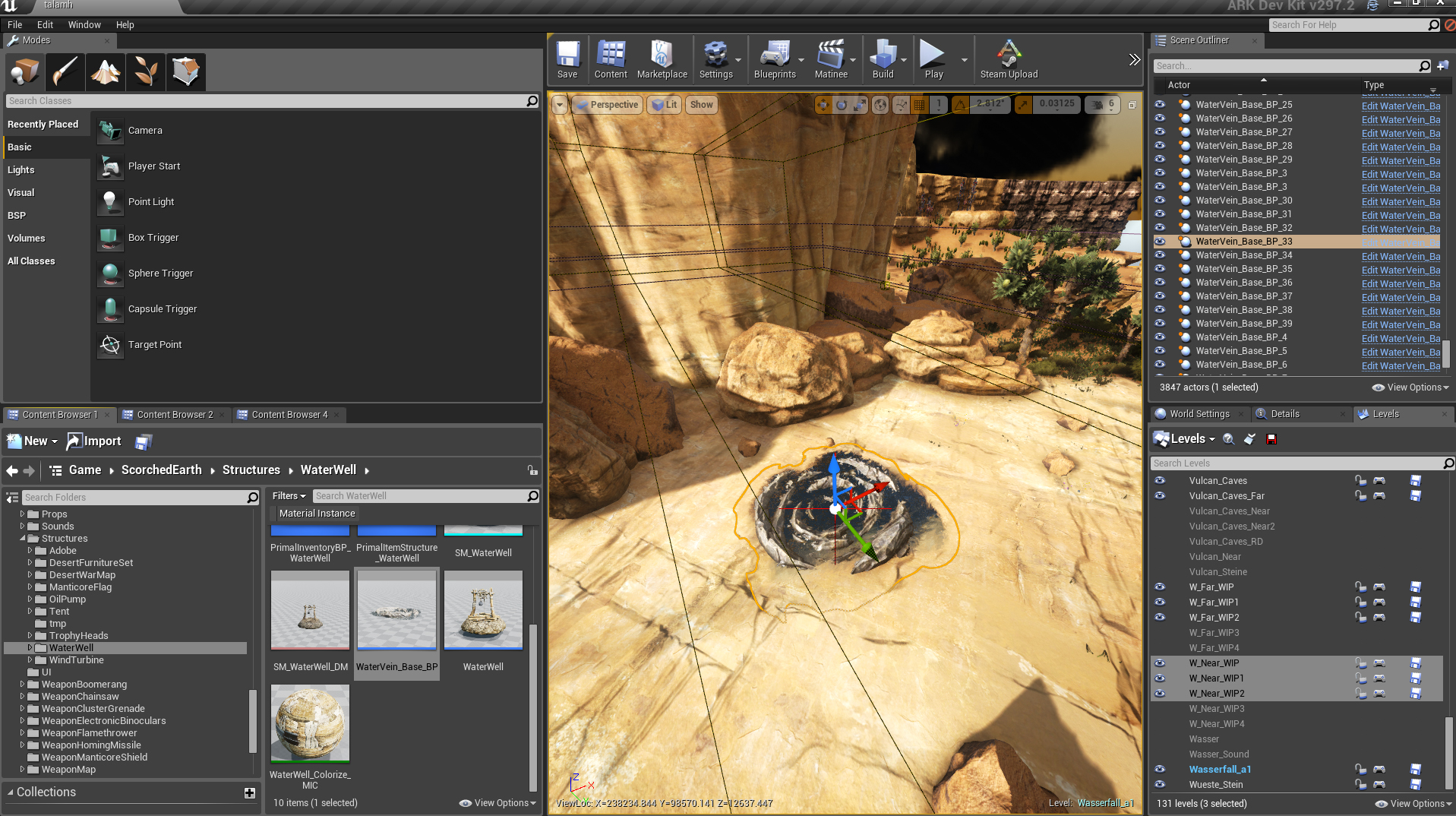Screen dimensions: 1456x816
Task: Click the Point Light actor icon
Action: tap(110, 202)
